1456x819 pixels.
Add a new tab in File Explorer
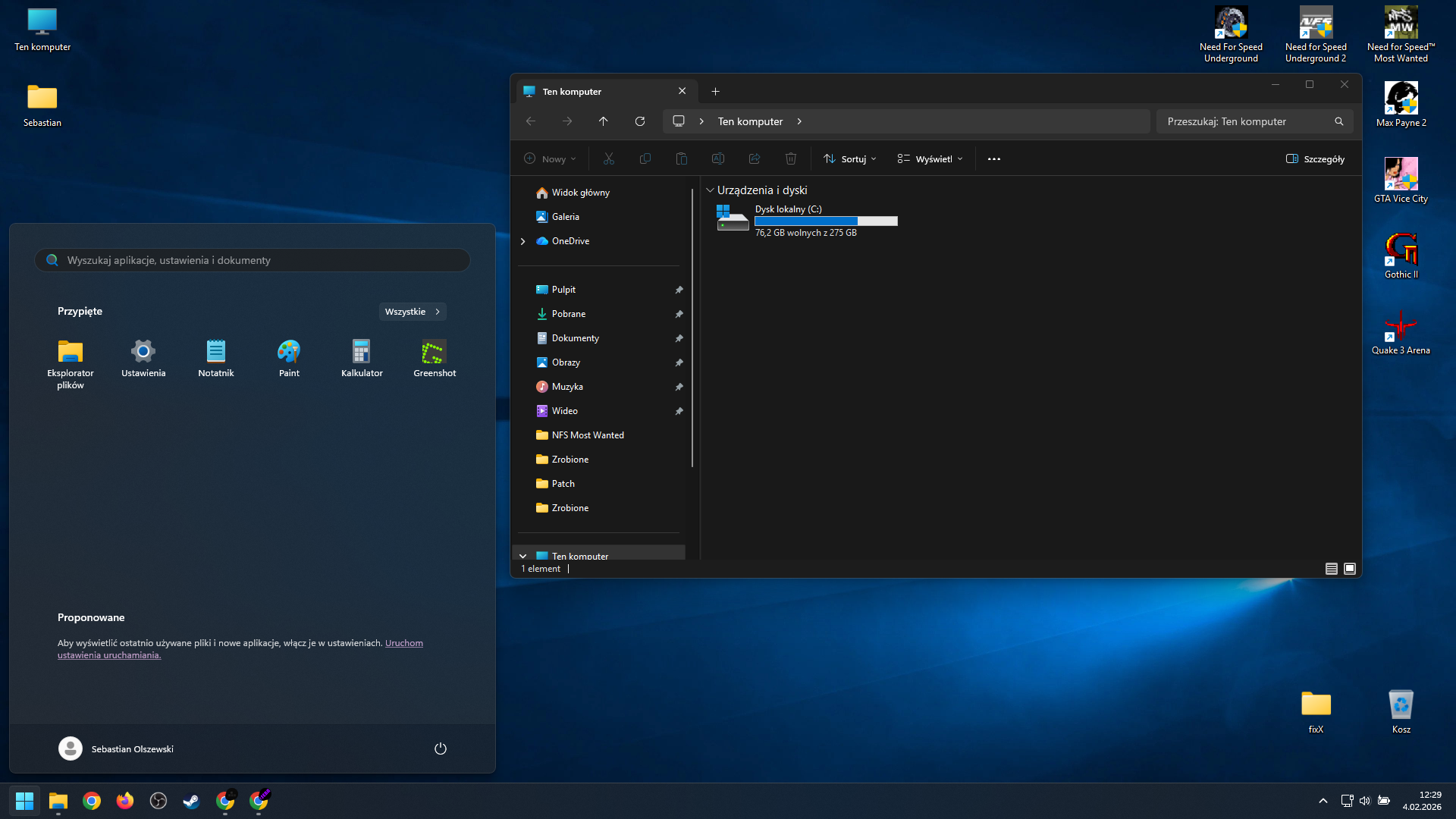point(715,92)
